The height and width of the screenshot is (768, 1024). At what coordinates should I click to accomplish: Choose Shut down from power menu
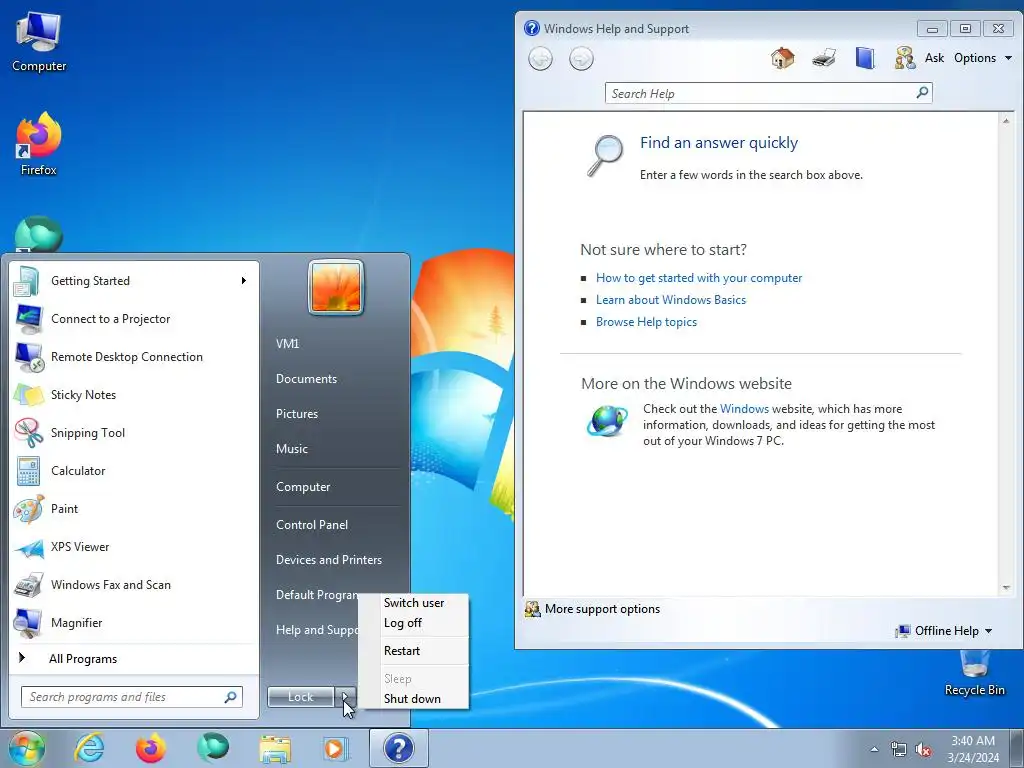[x=414, y=699]
